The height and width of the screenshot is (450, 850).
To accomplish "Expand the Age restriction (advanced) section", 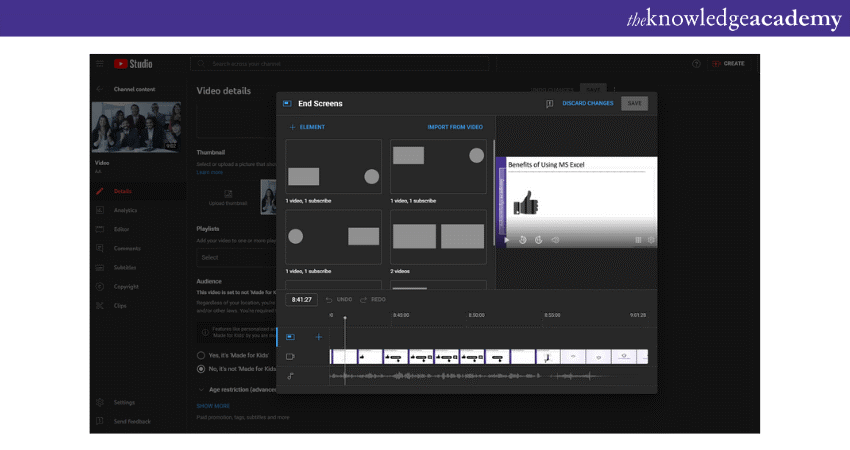I will (x=201, y=389).
